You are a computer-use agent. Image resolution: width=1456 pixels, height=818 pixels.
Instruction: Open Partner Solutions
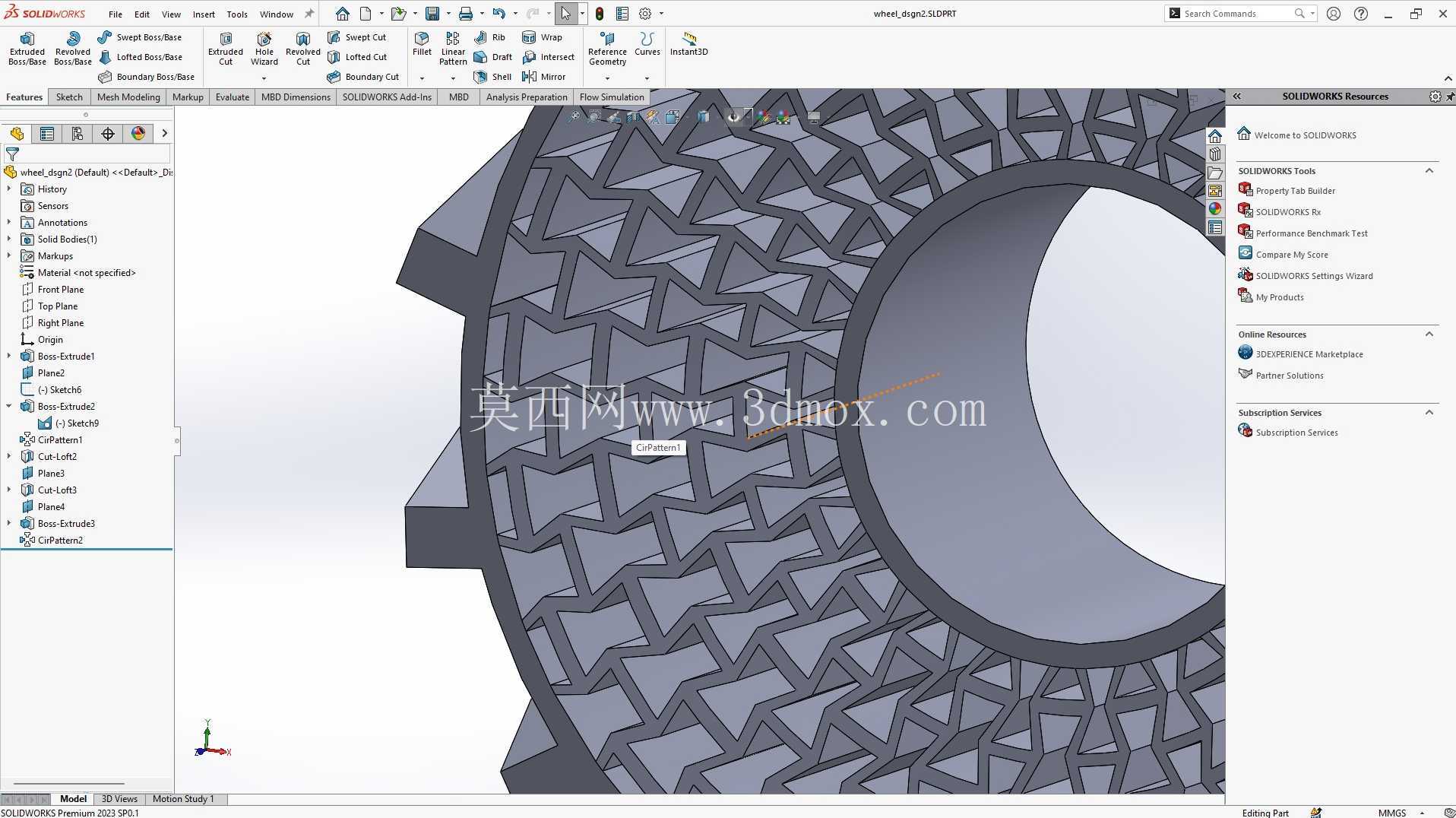pyautogui.click(x=1290, y=376)
